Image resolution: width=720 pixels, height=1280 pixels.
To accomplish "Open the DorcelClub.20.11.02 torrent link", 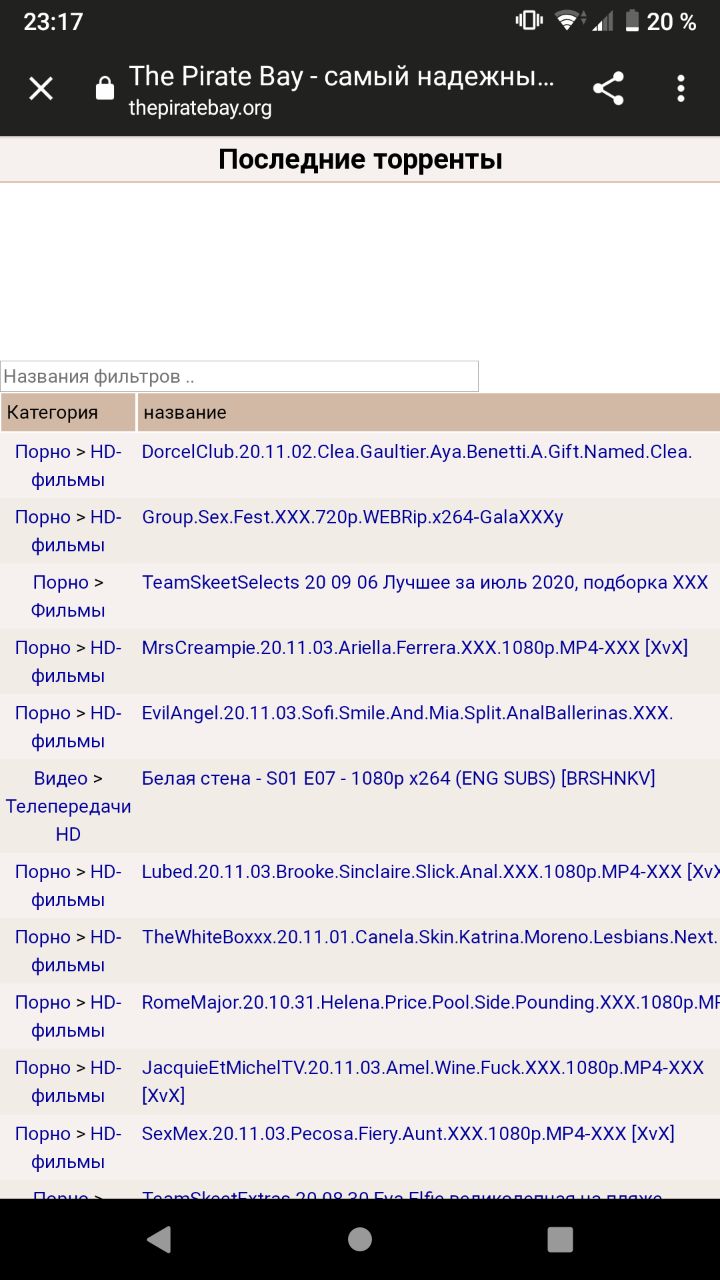I will pyautogui.click(x=417, y=452).
